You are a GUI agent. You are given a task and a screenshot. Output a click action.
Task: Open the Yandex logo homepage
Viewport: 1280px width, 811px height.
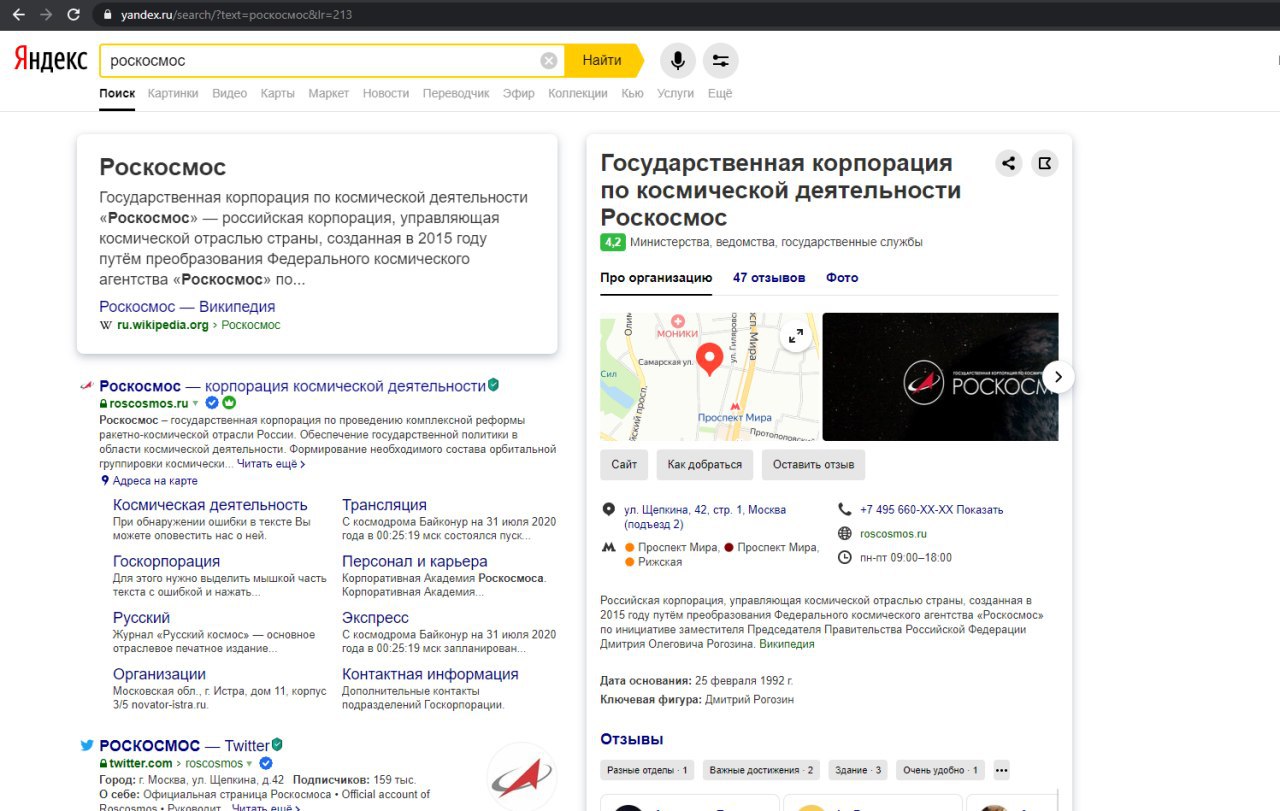pos(50,60)
